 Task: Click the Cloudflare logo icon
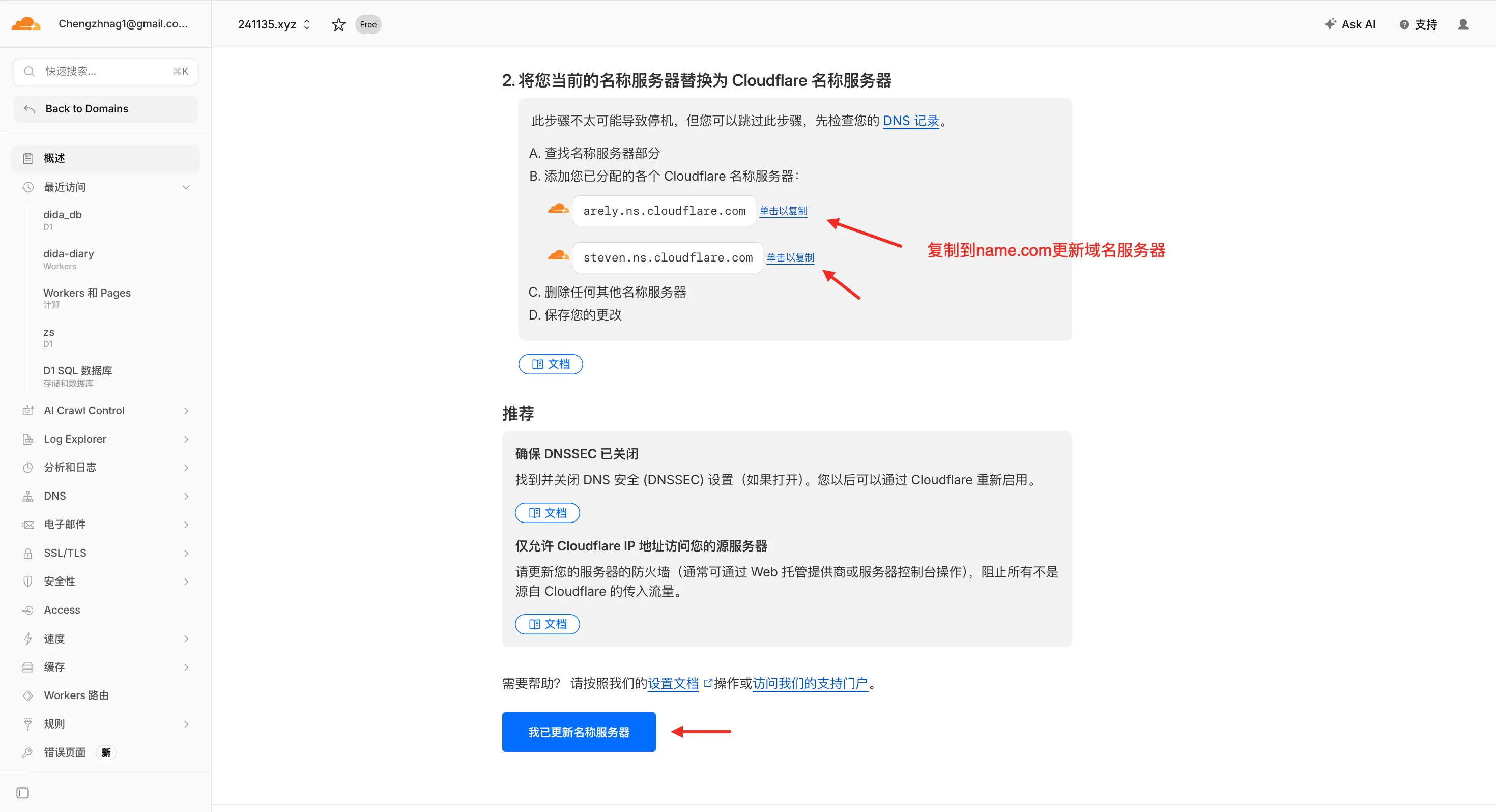pyautogui.click(x=25, y=24)
